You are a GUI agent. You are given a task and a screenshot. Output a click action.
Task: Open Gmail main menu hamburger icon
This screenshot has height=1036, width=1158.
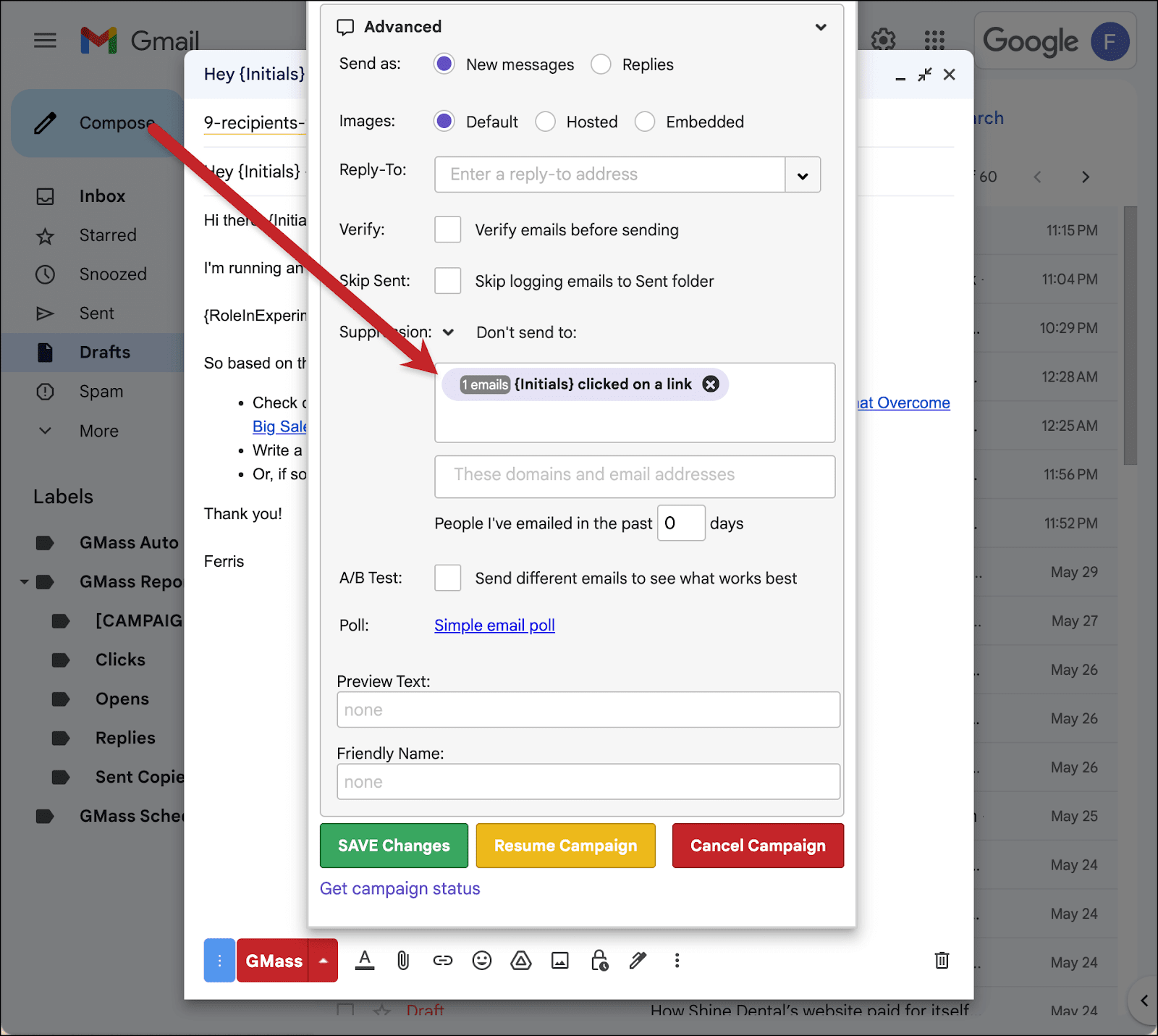coord(45,41)
